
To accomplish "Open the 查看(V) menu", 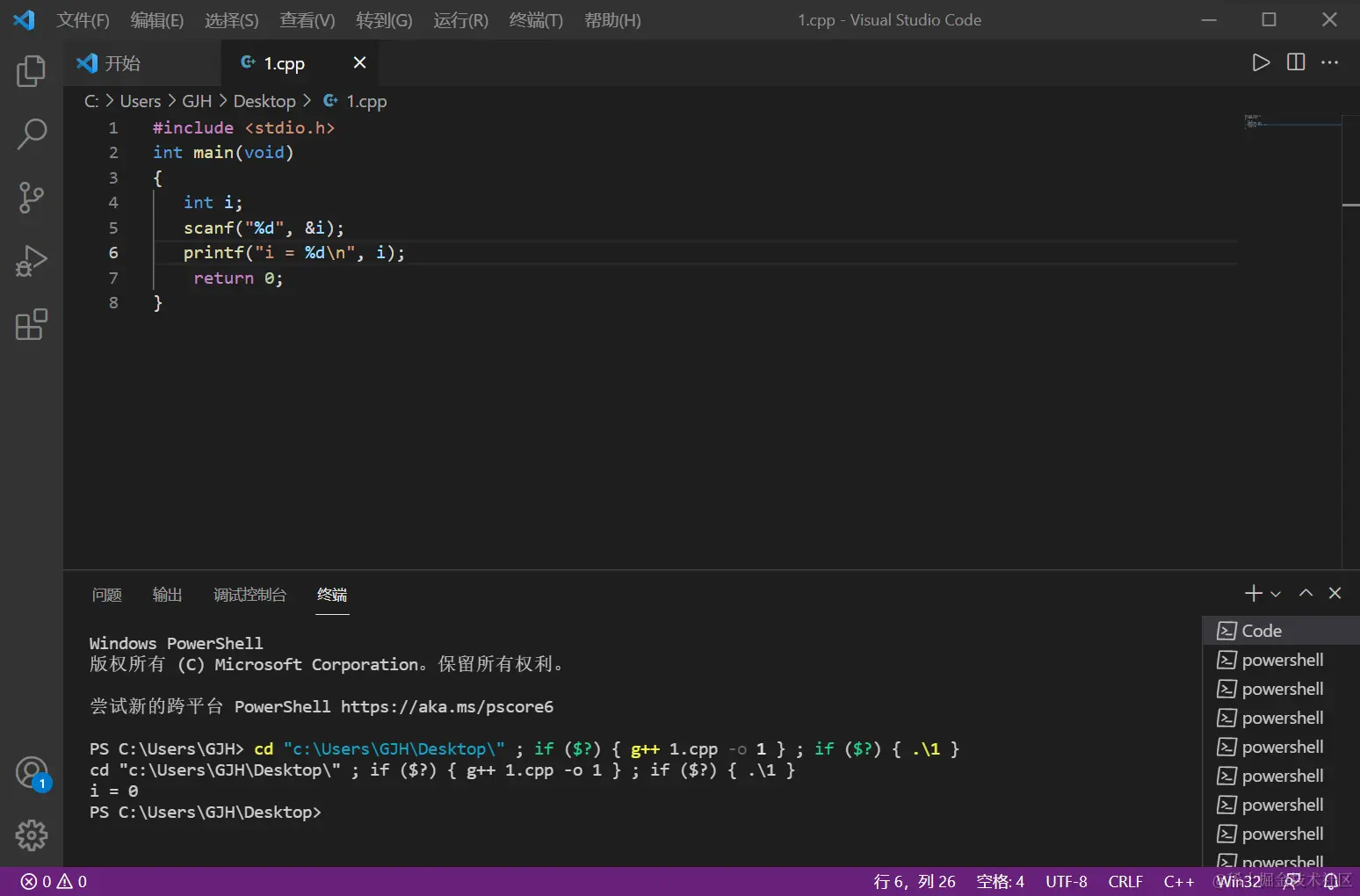I will [307, 20].
